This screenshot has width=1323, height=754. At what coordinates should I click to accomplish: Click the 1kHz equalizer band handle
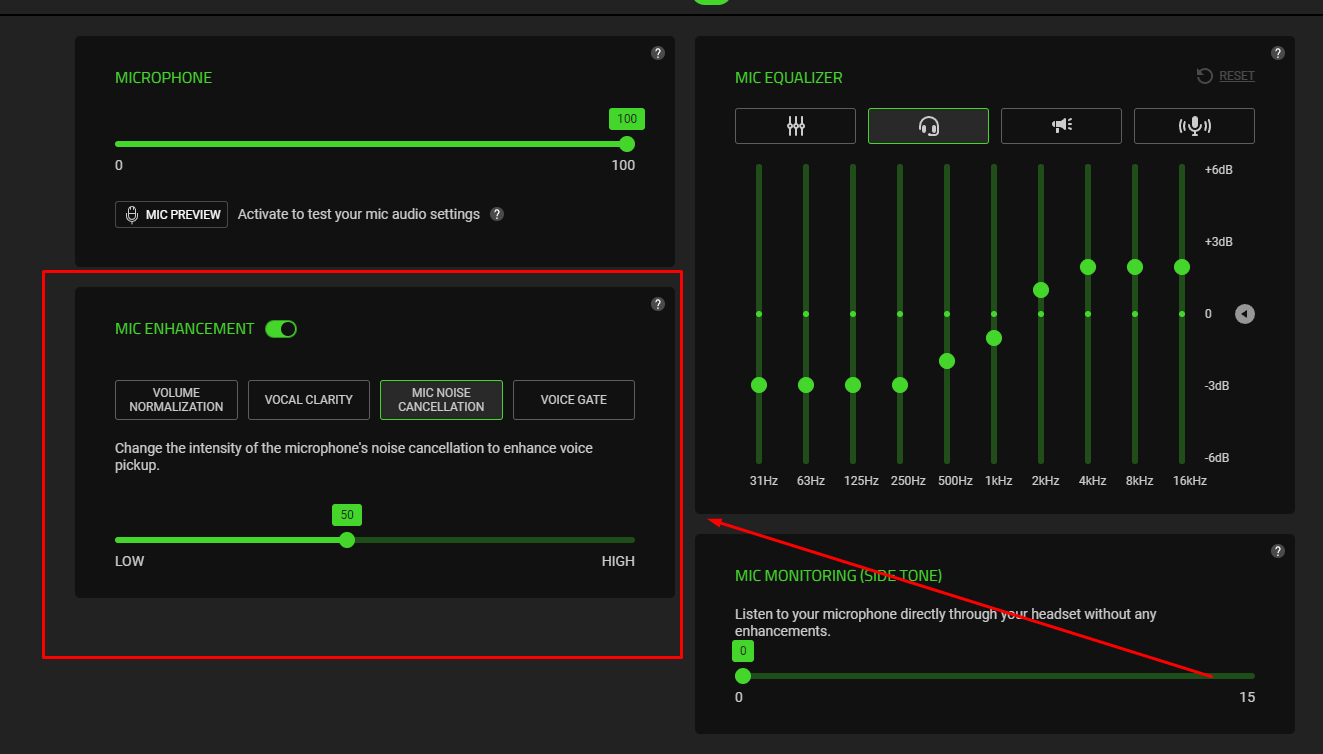click(994, 338)
